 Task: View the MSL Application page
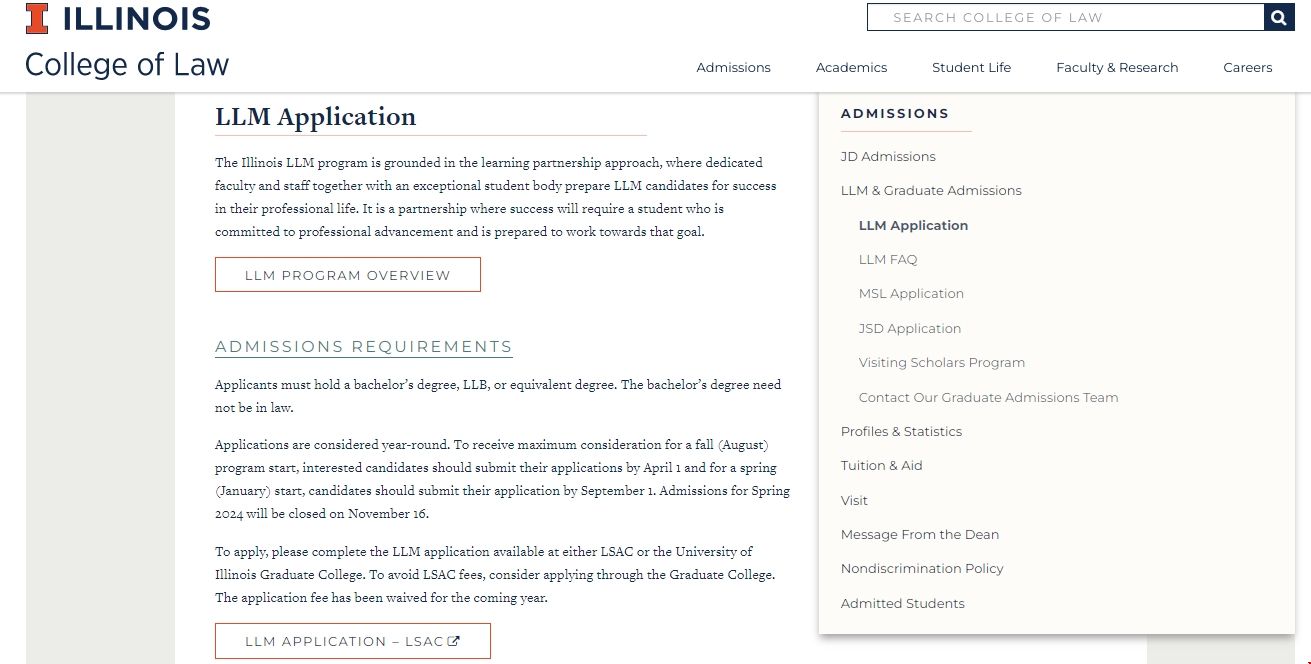click(911, 293)
